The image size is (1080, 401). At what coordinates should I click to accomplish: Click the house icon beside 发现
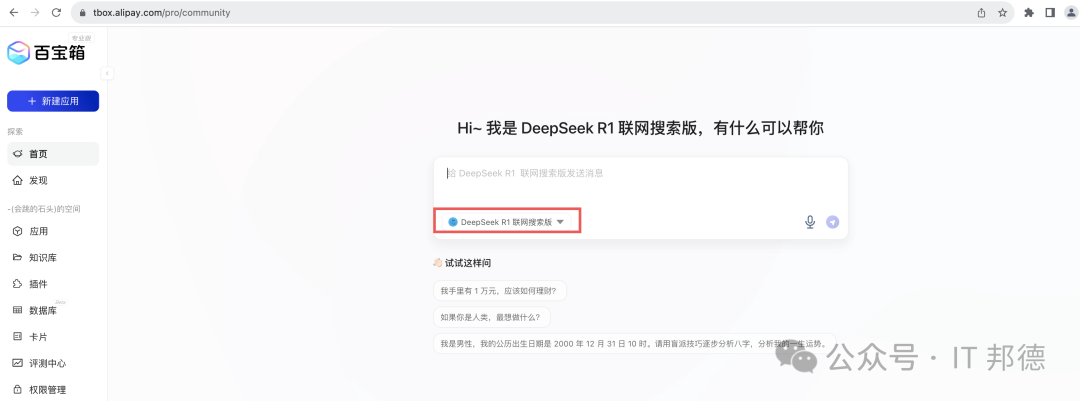tap(18, 181)
